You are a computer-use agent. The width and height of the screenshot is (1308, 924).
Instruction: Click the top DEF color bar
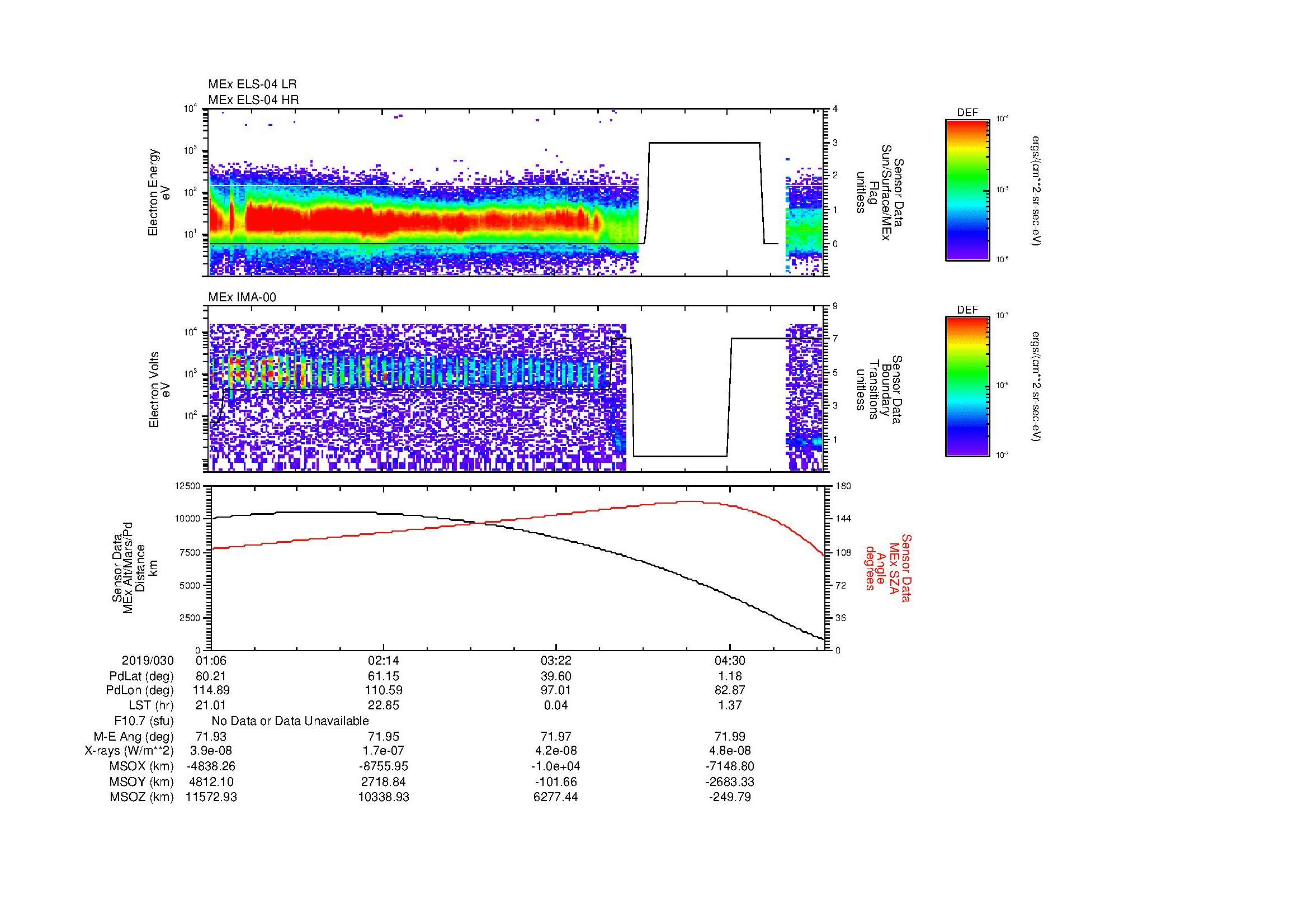(967, 189)
